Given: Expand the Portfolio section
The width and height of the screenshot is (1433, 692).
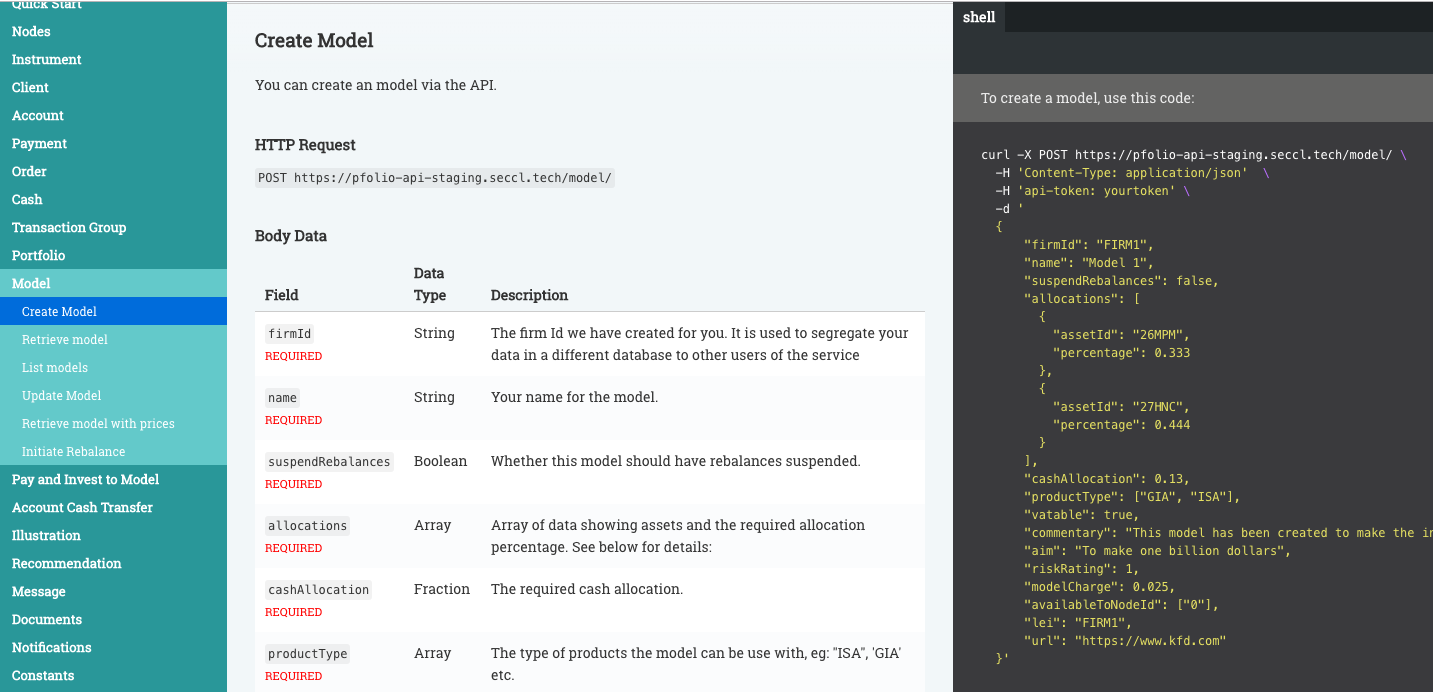Looking at the screenshot, I should (x=37, y=255).
